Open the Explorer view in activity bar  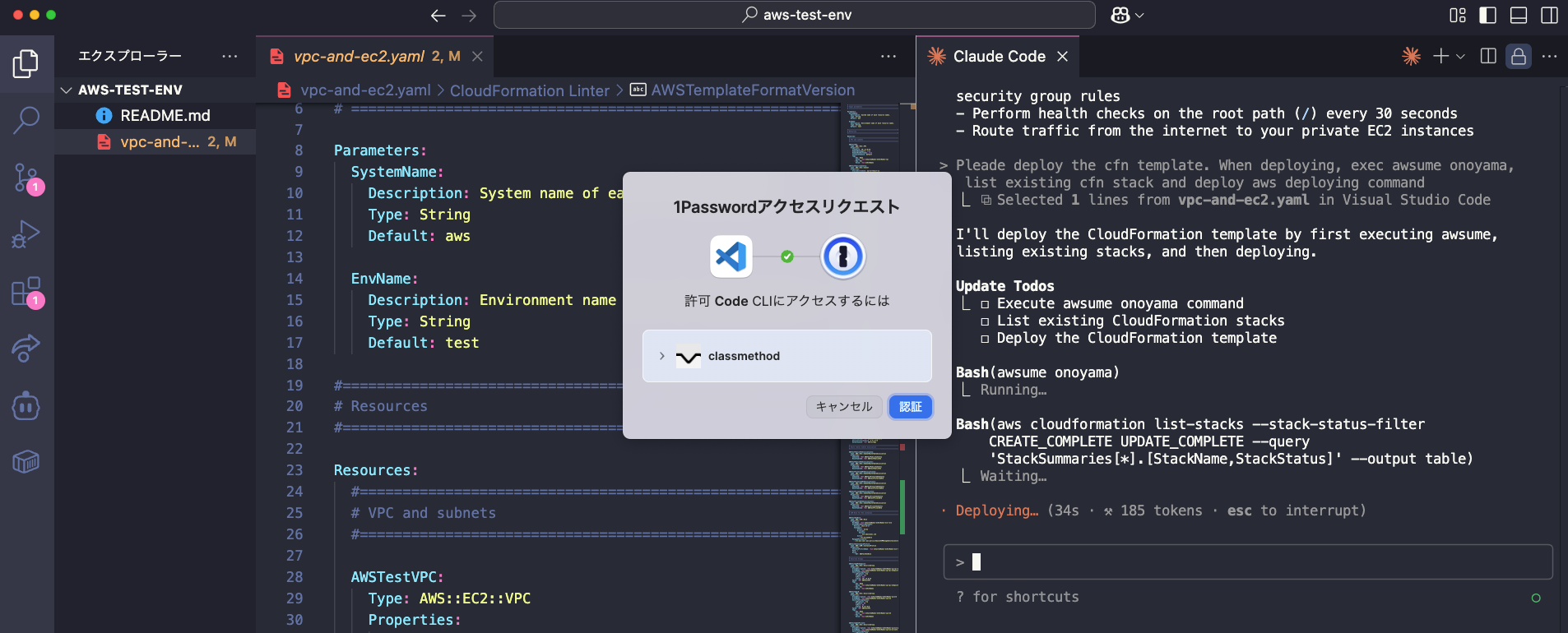tap(26, 63)
